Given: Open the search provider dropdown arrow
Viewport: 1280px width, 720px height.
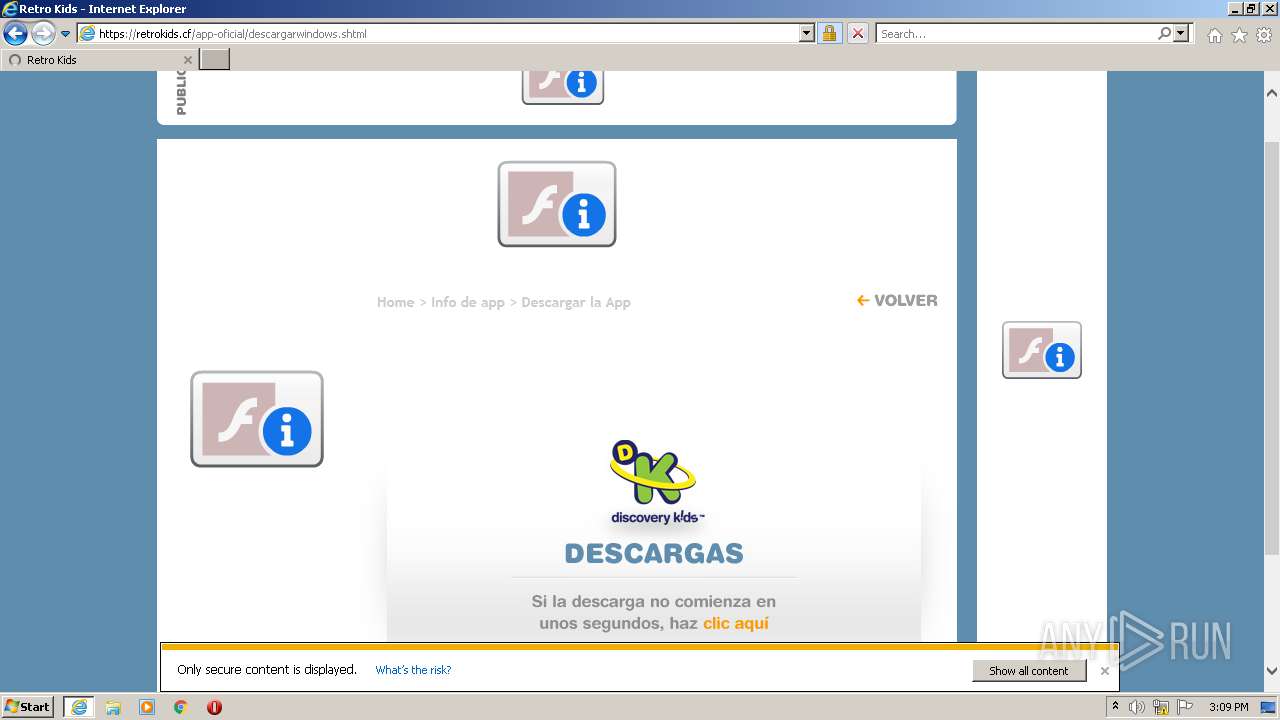Looking at the screenshot, I should [x=1182, y=33].
